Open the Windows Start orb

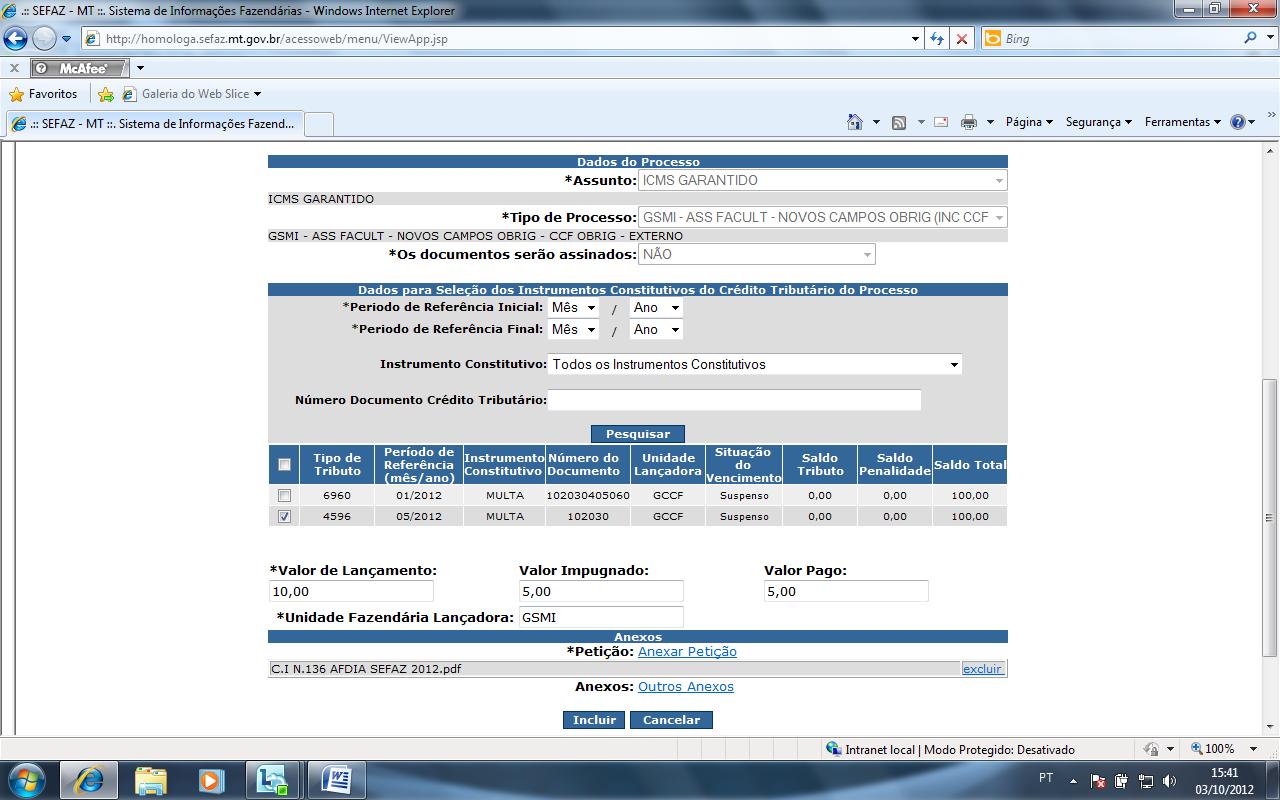(x=27, y=779)
